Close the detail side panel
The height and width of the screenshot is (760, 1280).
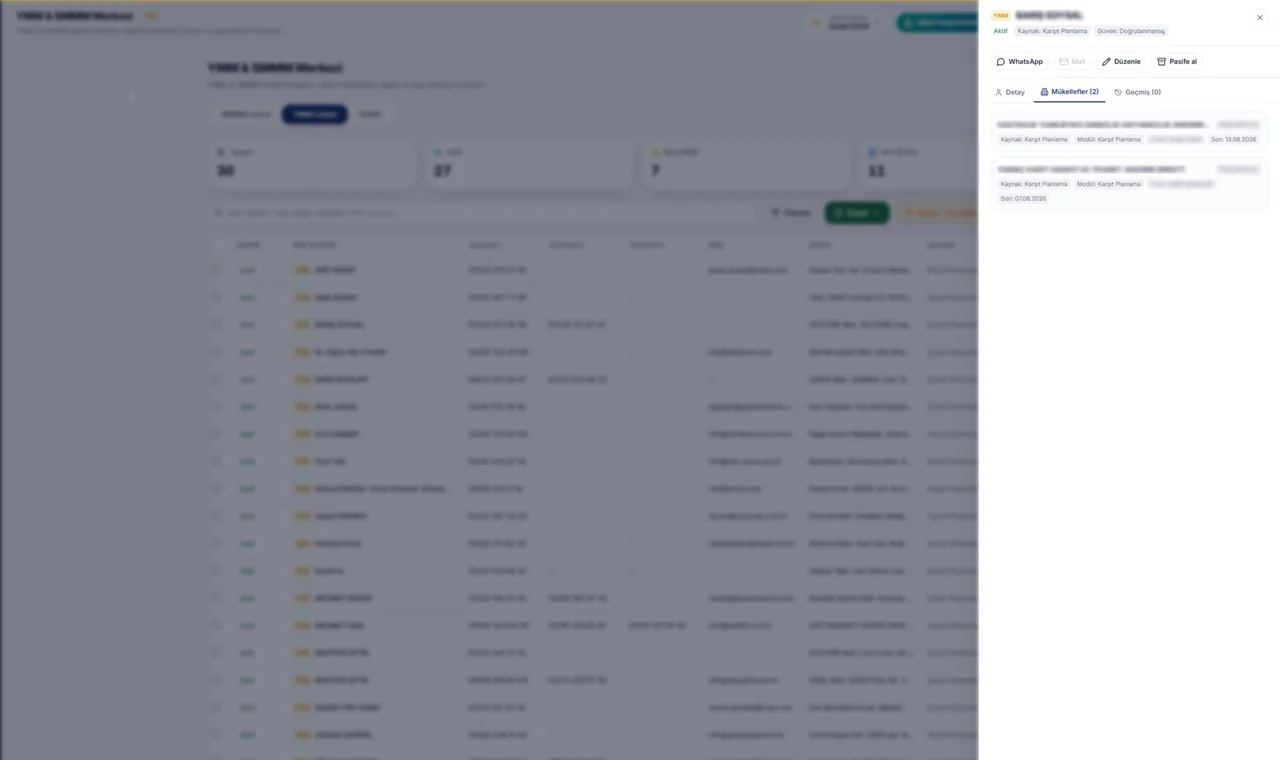[1260, 17]
